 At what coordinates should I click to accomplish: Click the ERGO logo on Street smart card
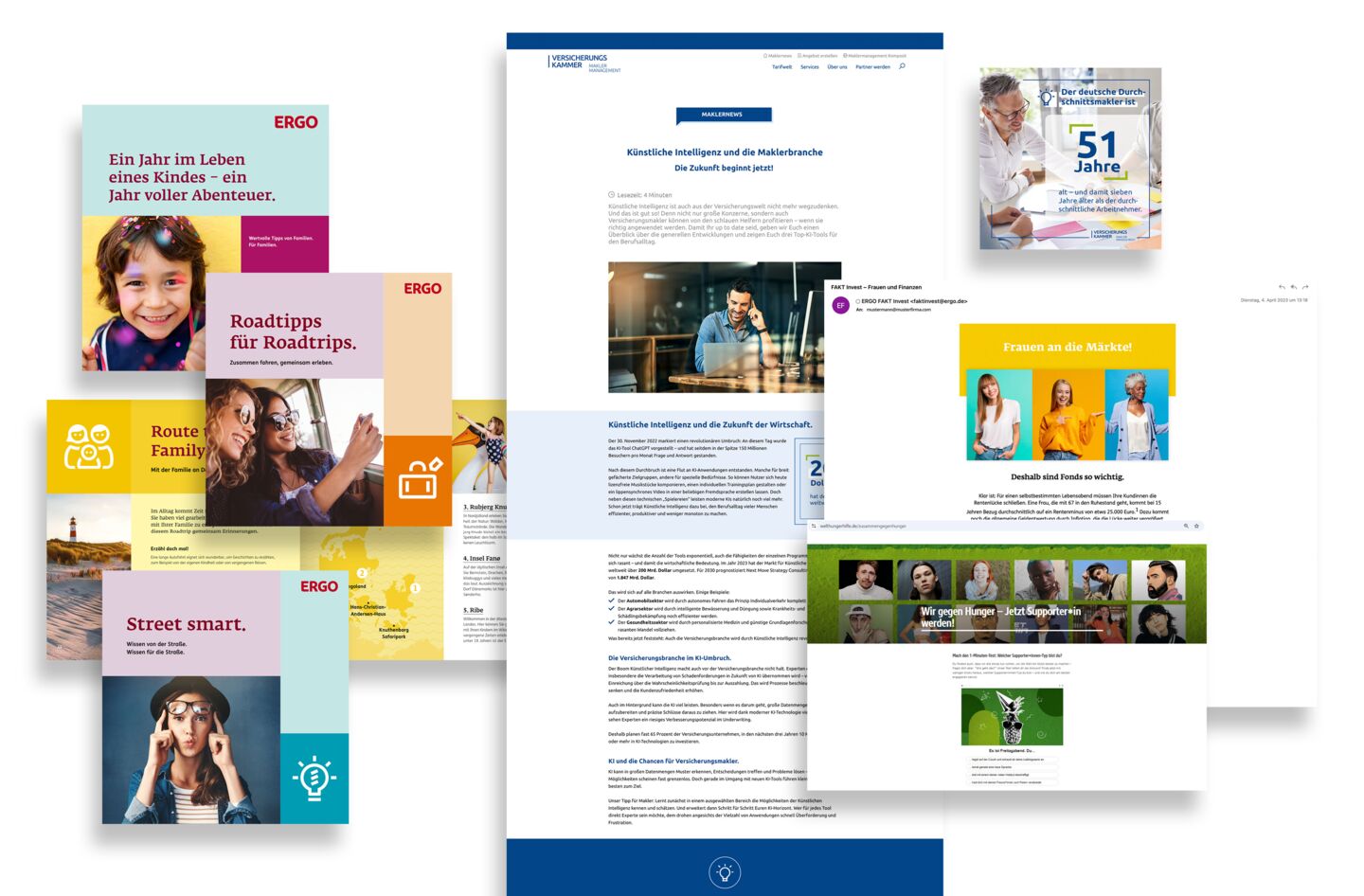[x=319, y=586]
